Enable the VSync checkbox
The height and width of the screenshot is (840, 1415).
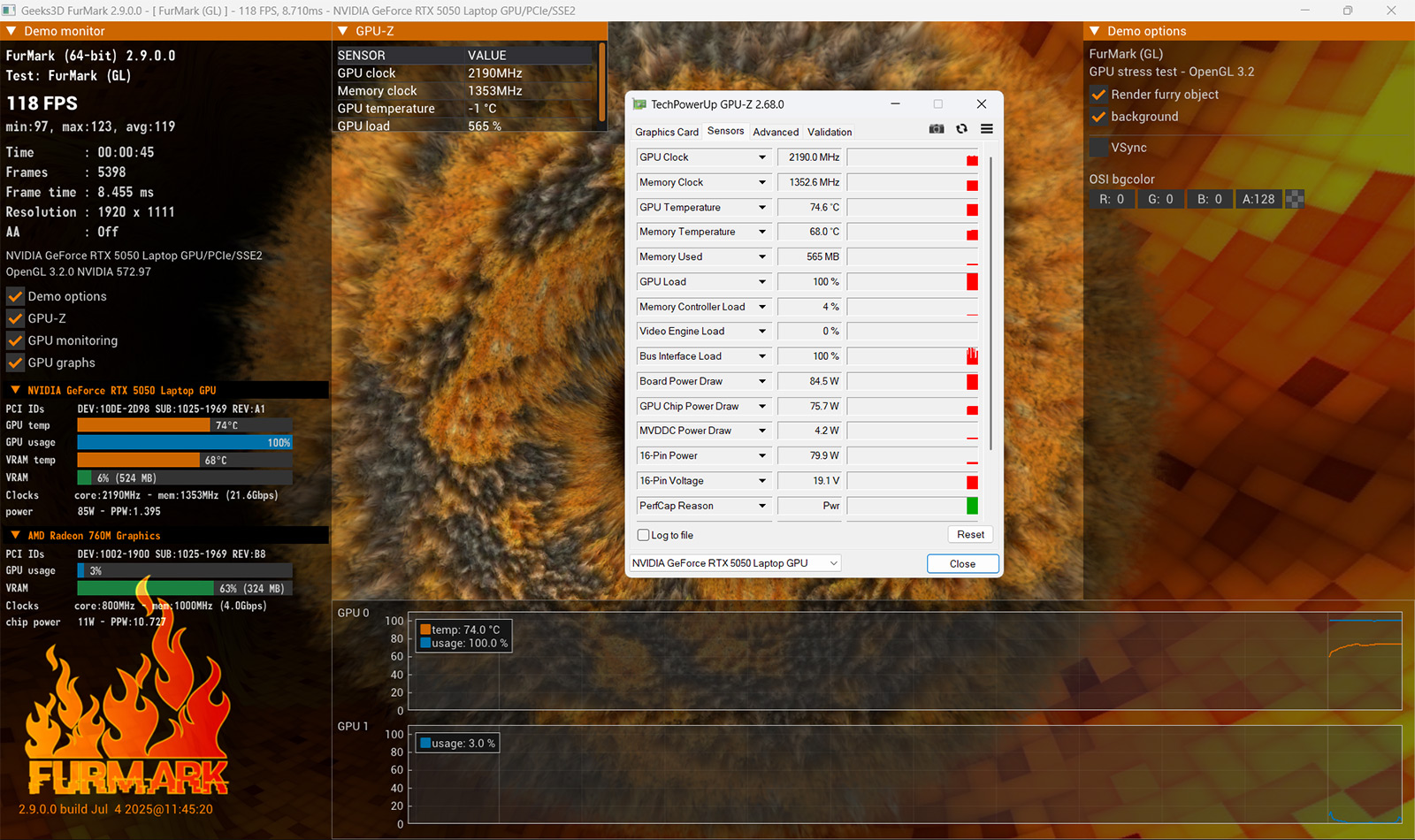point(1098,148)
